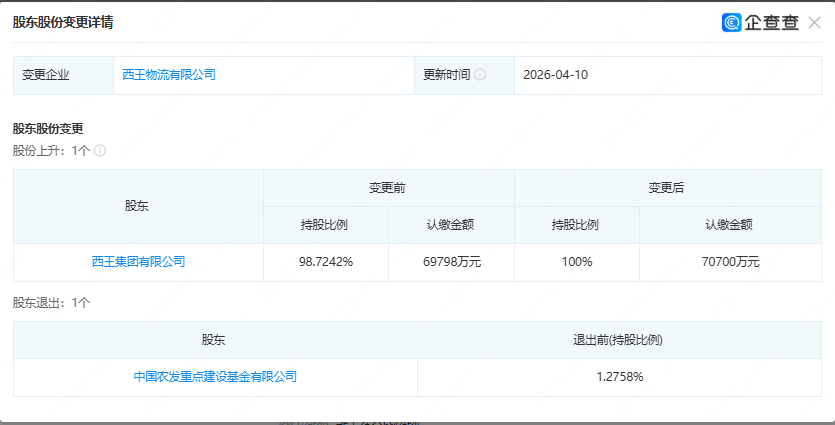Image resolution: width=835 pixels, height=425 pixels.
Task: Click the 变更前 column header
Action: [388, 188]
